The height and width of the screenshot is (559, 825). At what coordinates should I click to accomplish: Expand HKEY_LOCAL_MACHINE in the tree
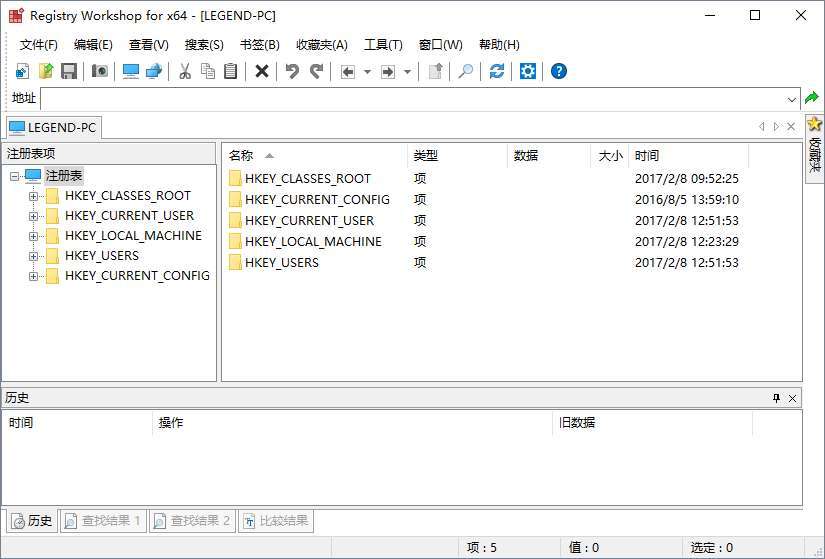coord(33,236)
